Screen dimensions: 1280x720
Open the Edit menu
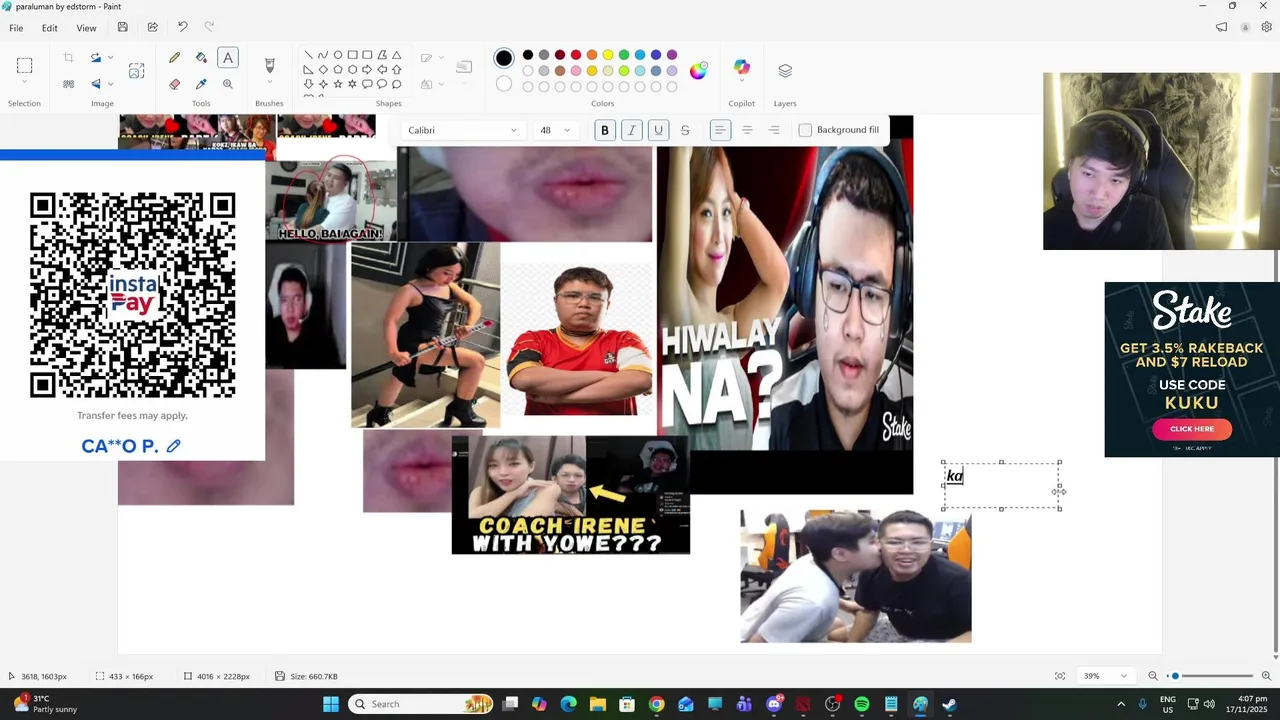click(49, 28)
